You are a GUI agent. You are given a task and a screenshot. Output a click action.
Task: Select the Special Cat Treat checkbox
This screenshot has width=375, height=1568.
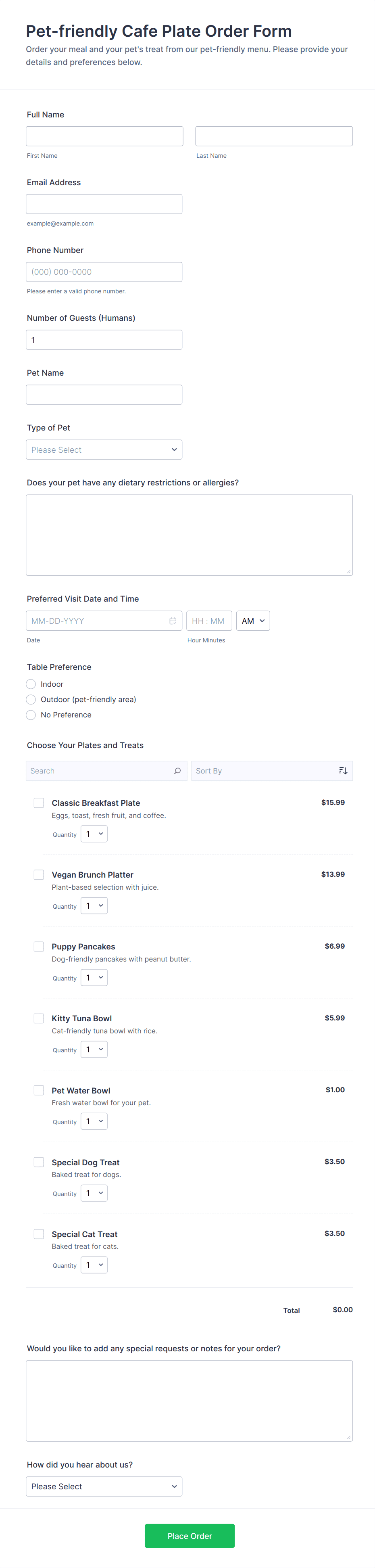pos(39,1234)
